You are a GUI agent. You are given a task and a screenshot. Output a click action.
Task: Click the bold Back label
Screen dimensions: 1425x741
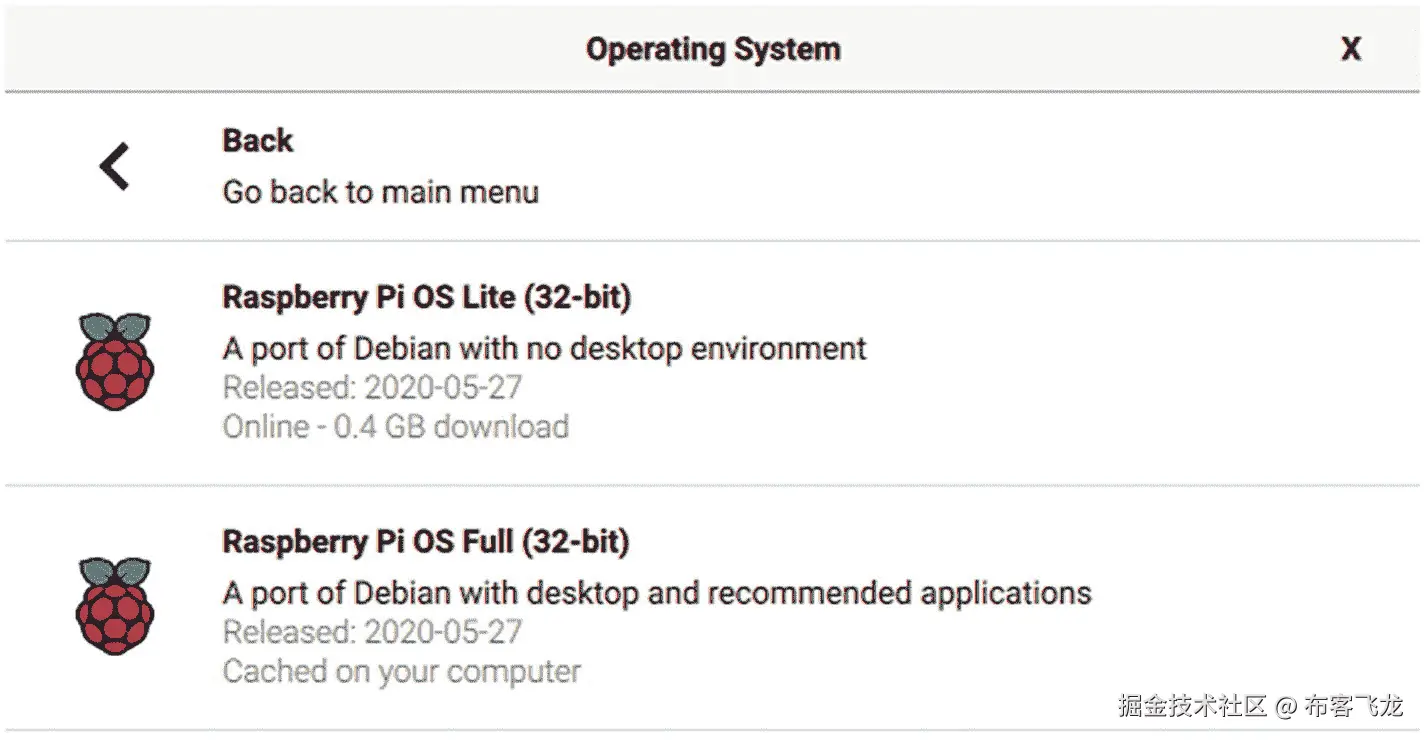[x=258, y=140]
